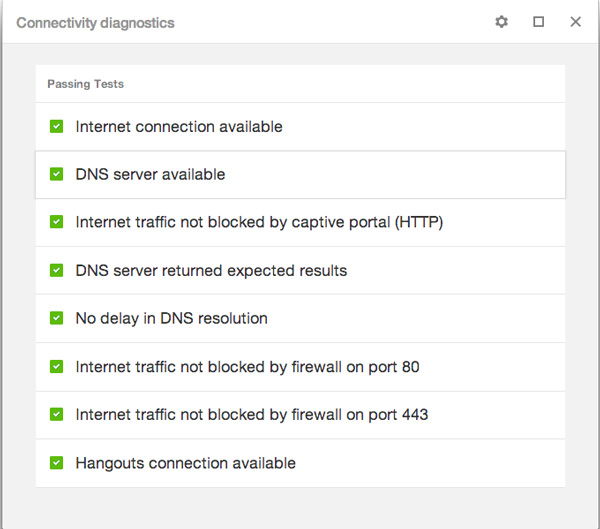Expand Hangouts connection available test

186,463
